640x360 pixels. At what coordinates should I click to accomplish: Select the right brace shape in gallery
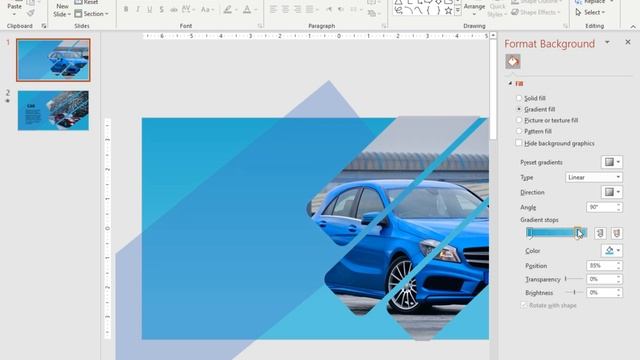438,11
